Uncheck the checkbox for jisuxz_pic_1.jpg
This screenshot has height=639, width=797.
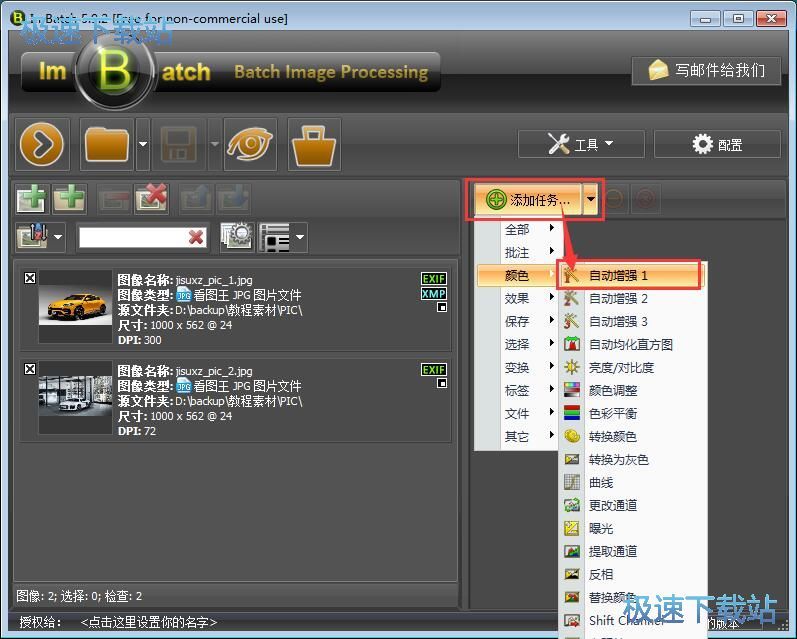(x=30, y=278)
